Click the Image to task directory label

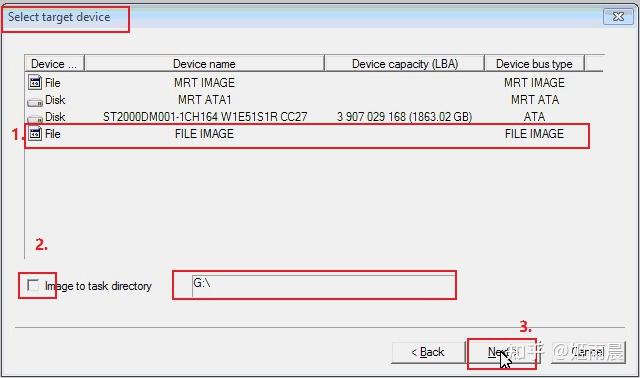tap(98, 286)
